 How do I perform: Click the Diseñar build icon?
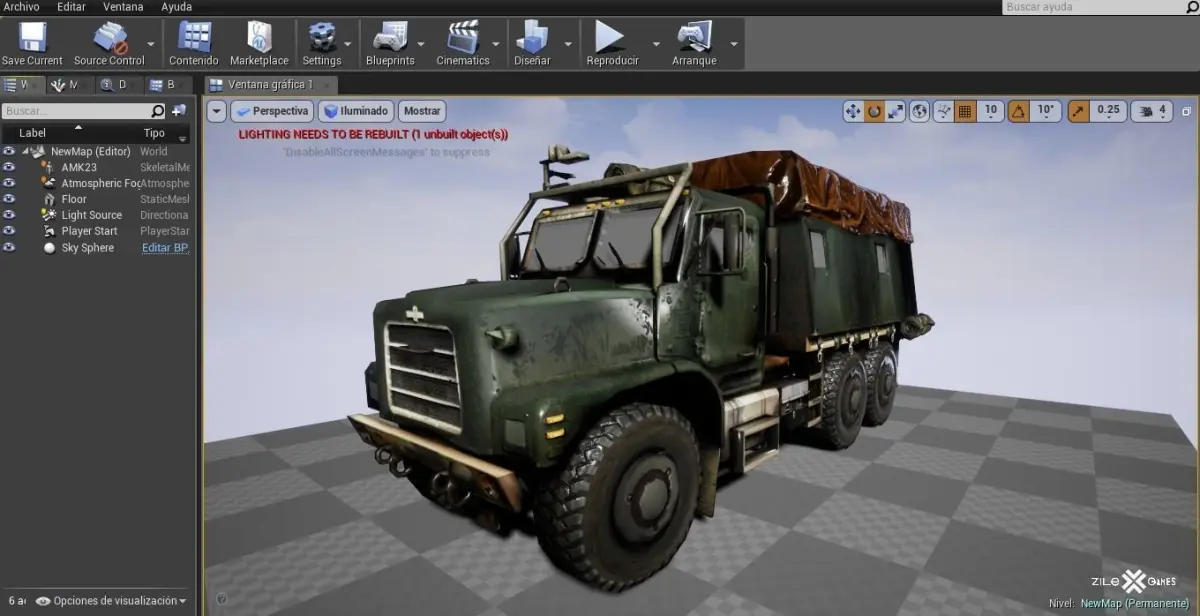tap(532, 37)
